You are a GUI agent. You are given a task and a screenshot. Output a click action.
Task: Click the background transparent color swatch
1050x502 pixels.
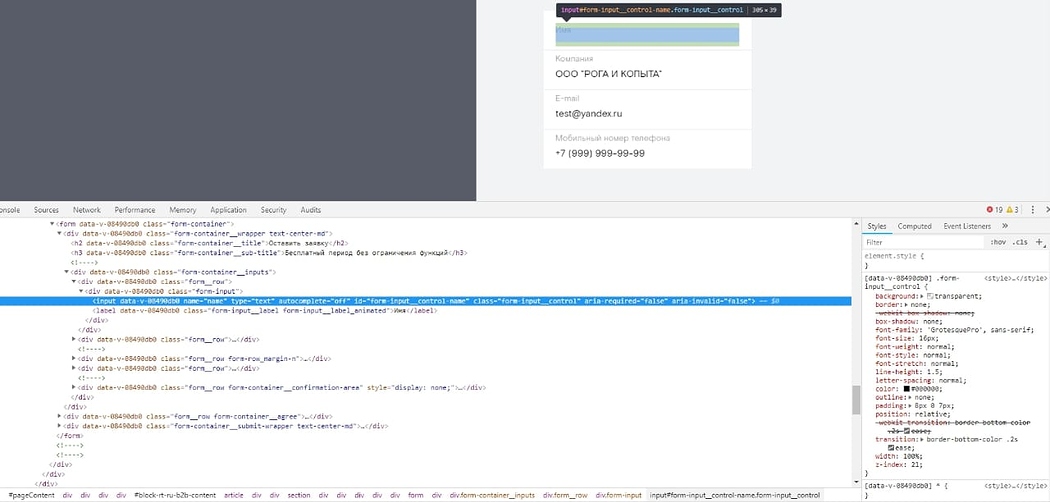[x=931, y=297]
